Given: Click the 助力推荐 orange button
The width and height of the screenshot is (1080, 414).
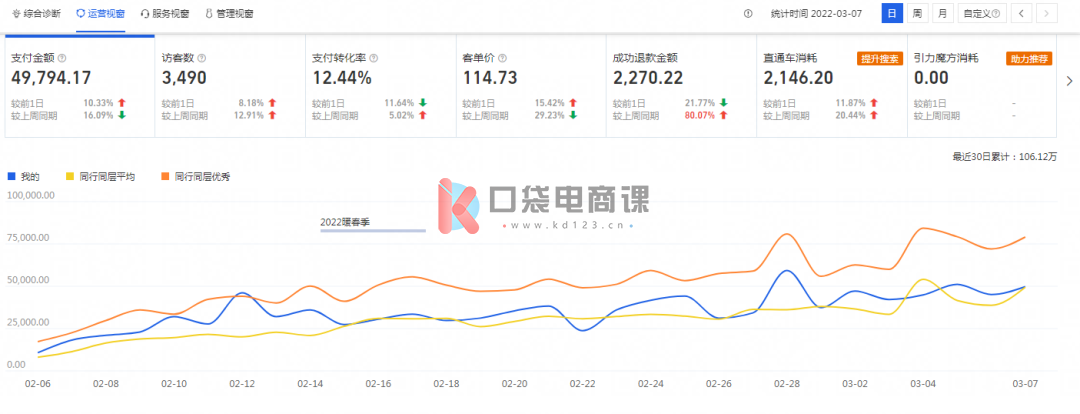Looking at the screenshot, I should (x=1028, y=59).
